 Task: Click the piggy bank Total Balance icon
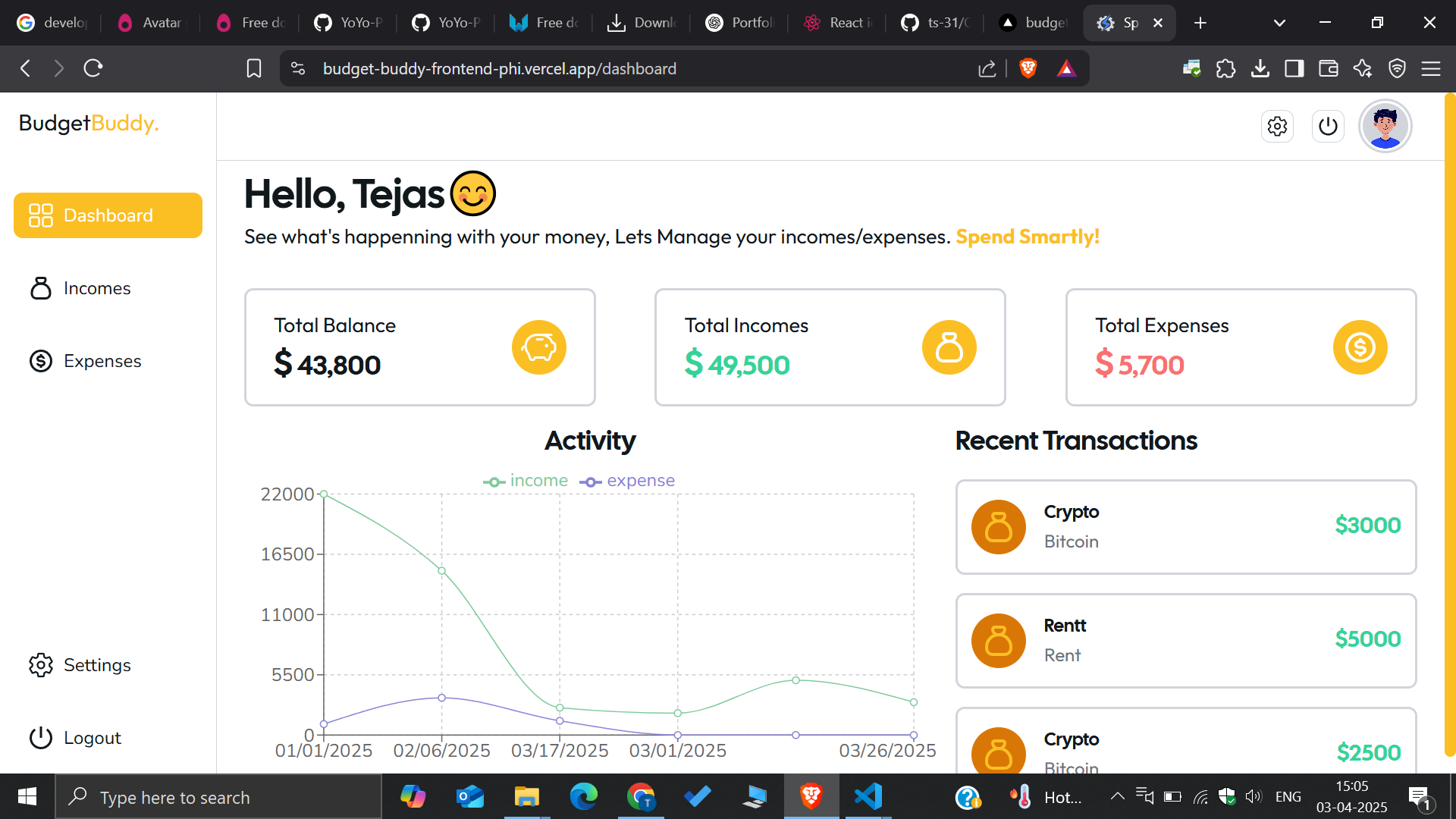pos(538,347)
